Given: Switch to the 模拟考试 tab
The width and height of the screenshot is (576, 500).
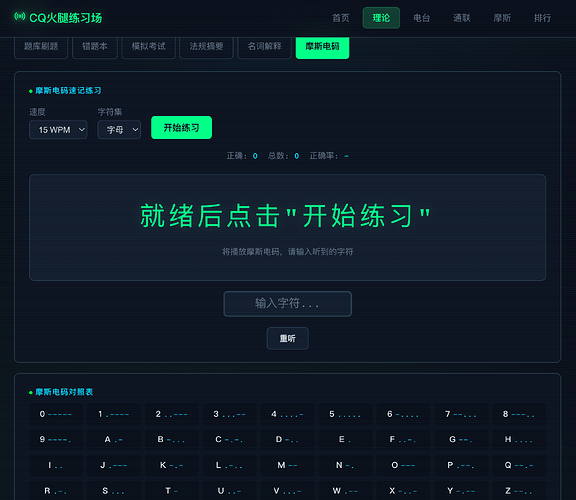Looking at the screenshot, I should (148, 47).
